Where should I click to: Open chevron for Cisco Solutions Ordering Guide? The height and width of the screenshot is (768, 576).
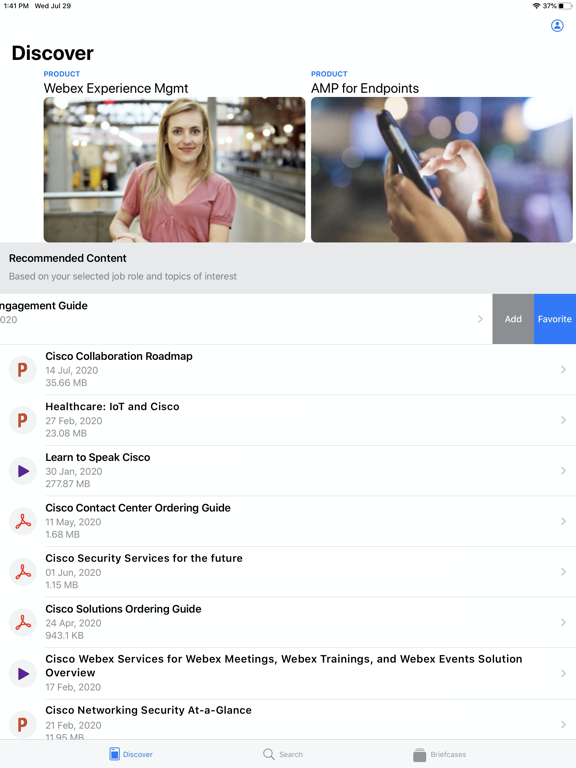click(563, 623)
